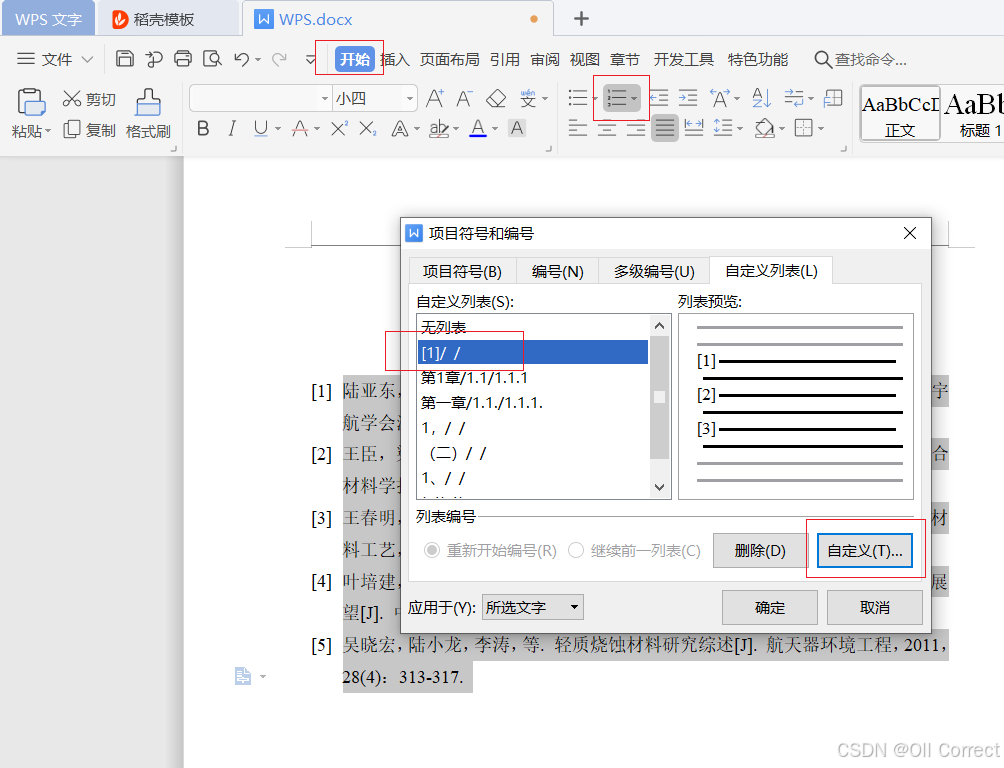Open the borders dropdown arrow
Viewport: 1004px width, 768px height.
(x=820, y=129)
